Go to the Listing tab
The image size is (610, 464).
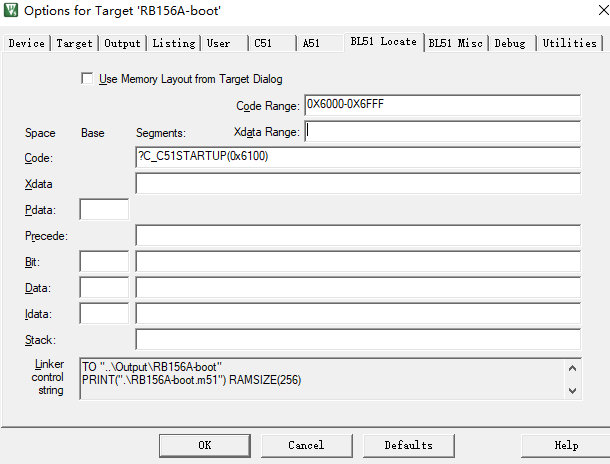click(174, 43)
